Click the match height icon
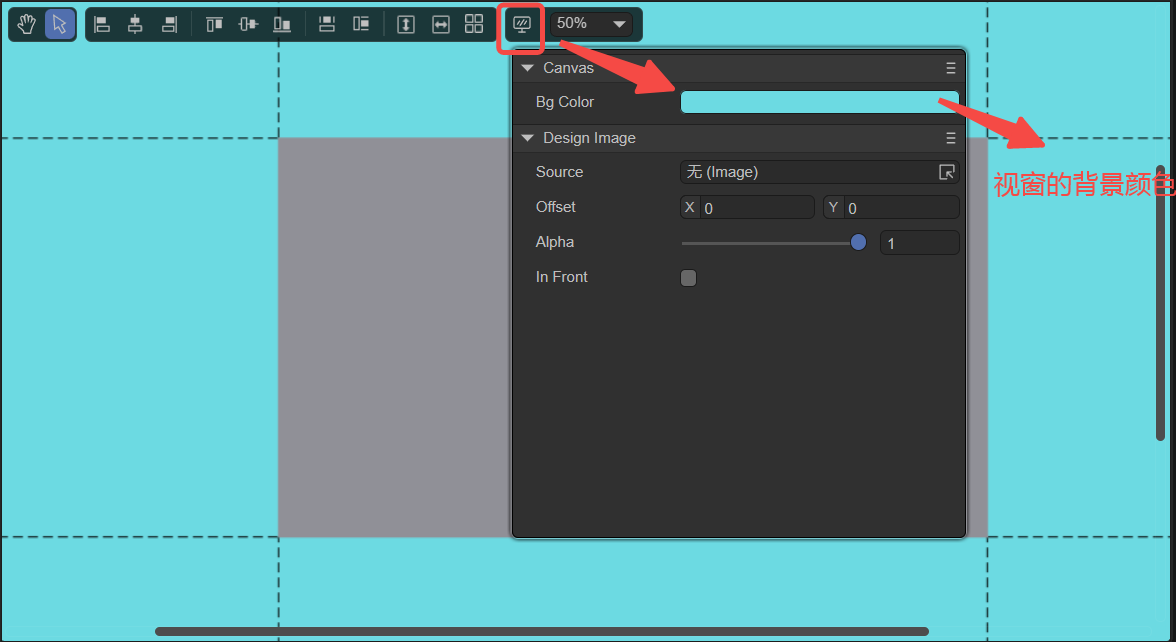 406,24
